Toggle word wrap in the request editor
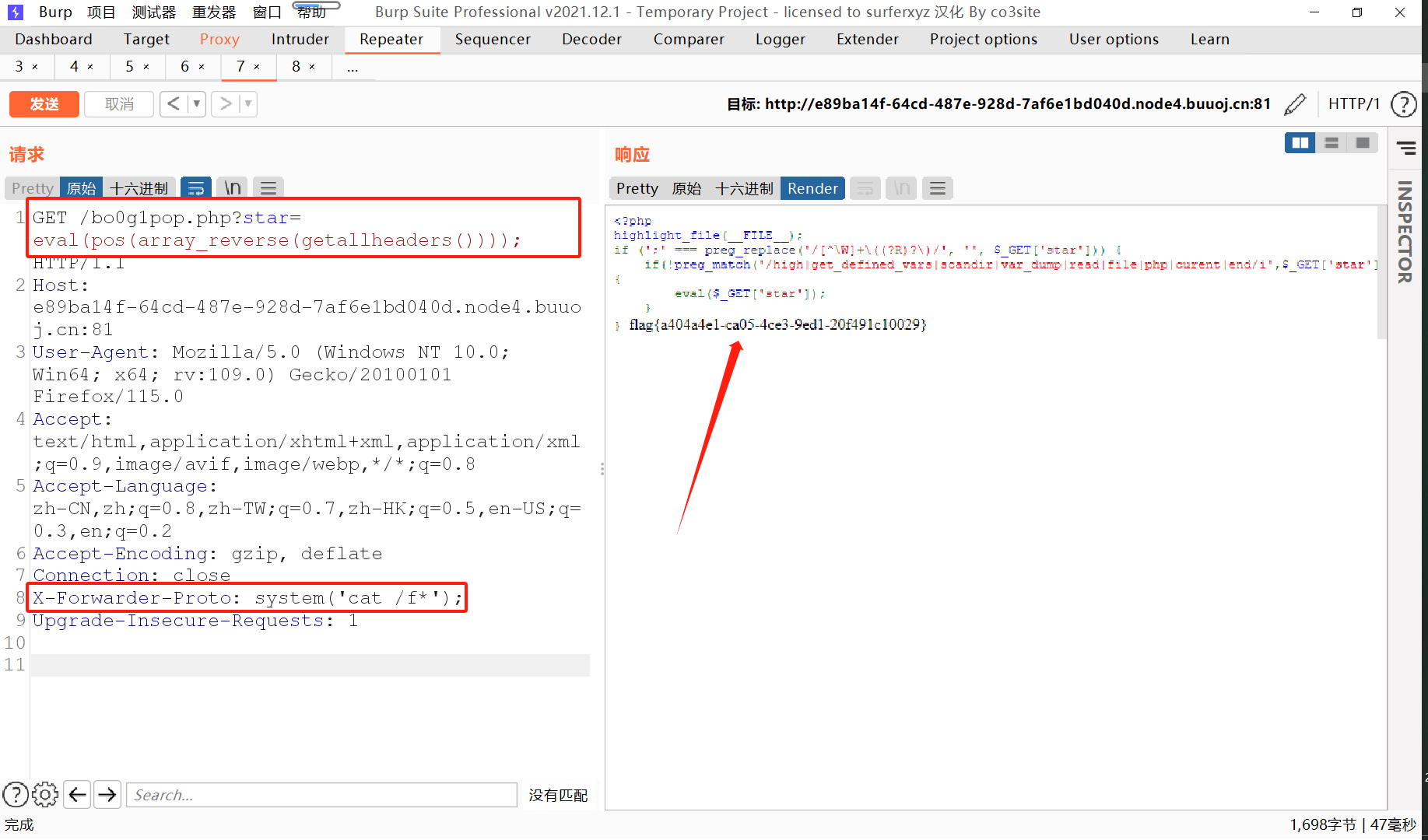The height and width of the screenshot is (840, 1428). click(196, 188)
